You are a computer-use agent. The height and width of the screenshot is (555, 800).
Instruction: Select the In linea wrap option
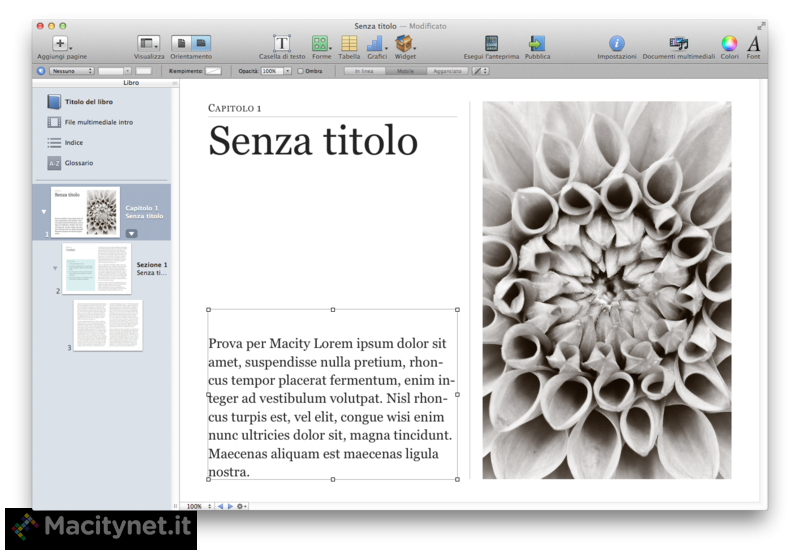(364, 71)
